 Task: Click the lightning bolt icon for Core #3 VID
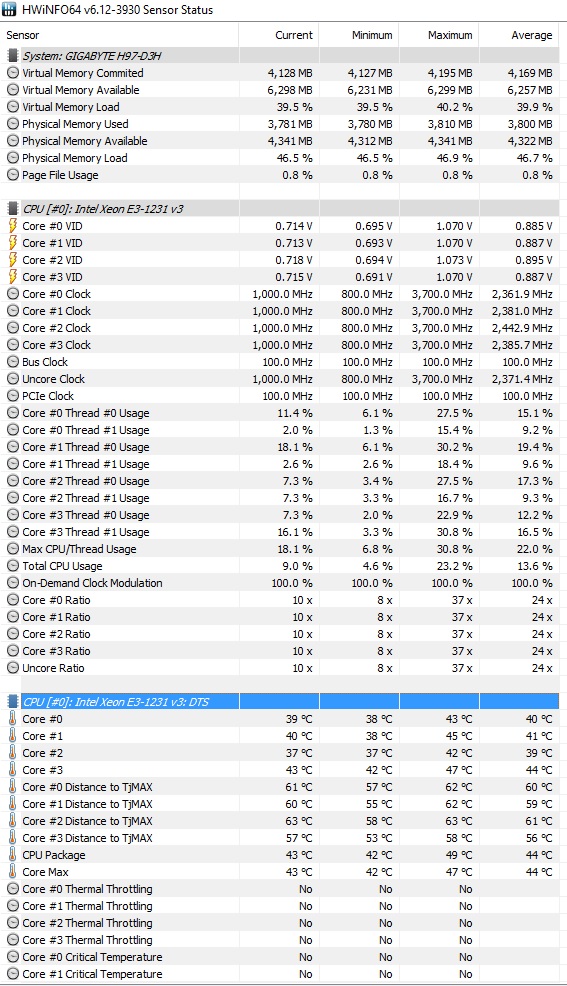[13, 277]
